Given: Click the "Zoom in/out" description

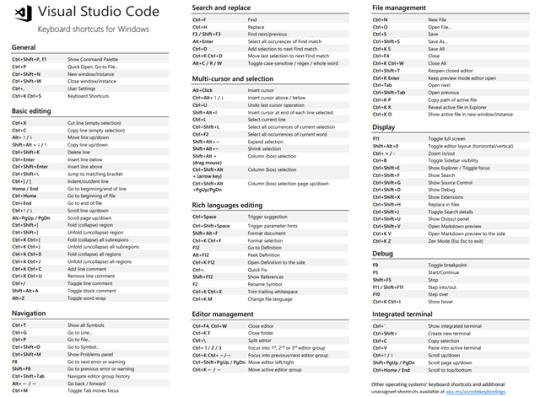Looking at the screenshot, I should coord(442,154).
